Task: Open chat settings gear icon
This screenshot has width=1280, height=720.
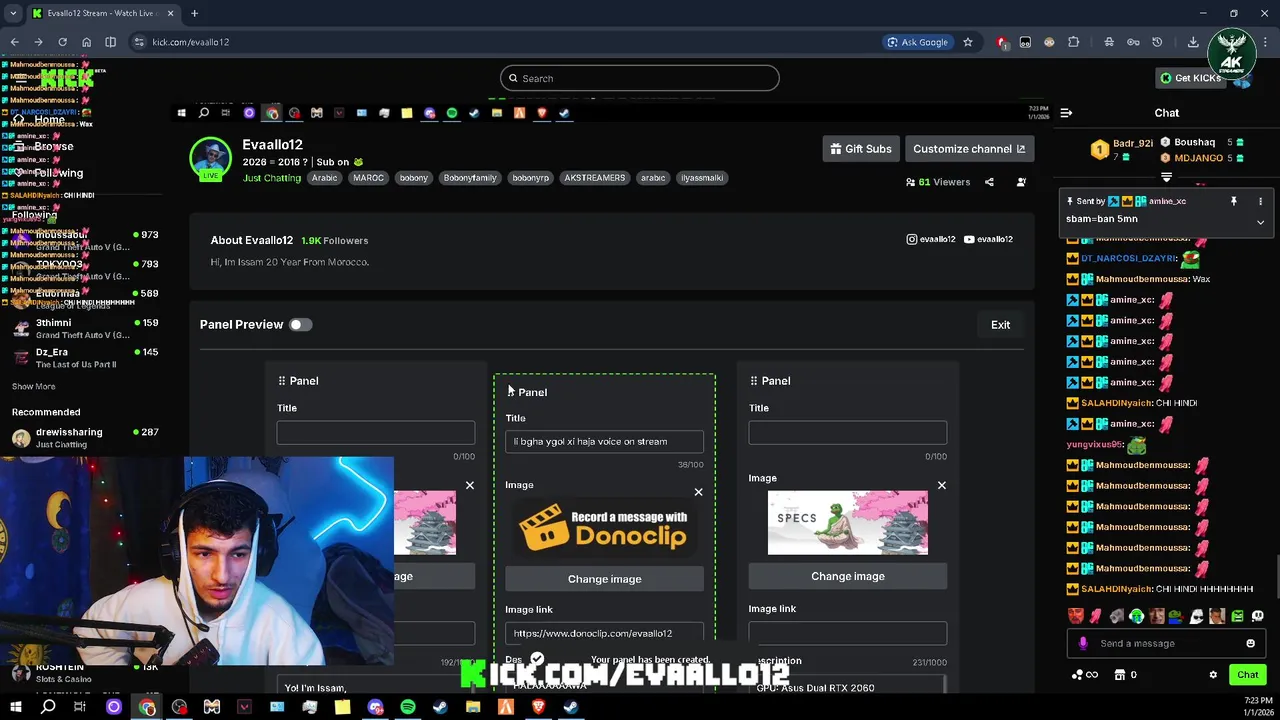Action: coord(1213,675)
